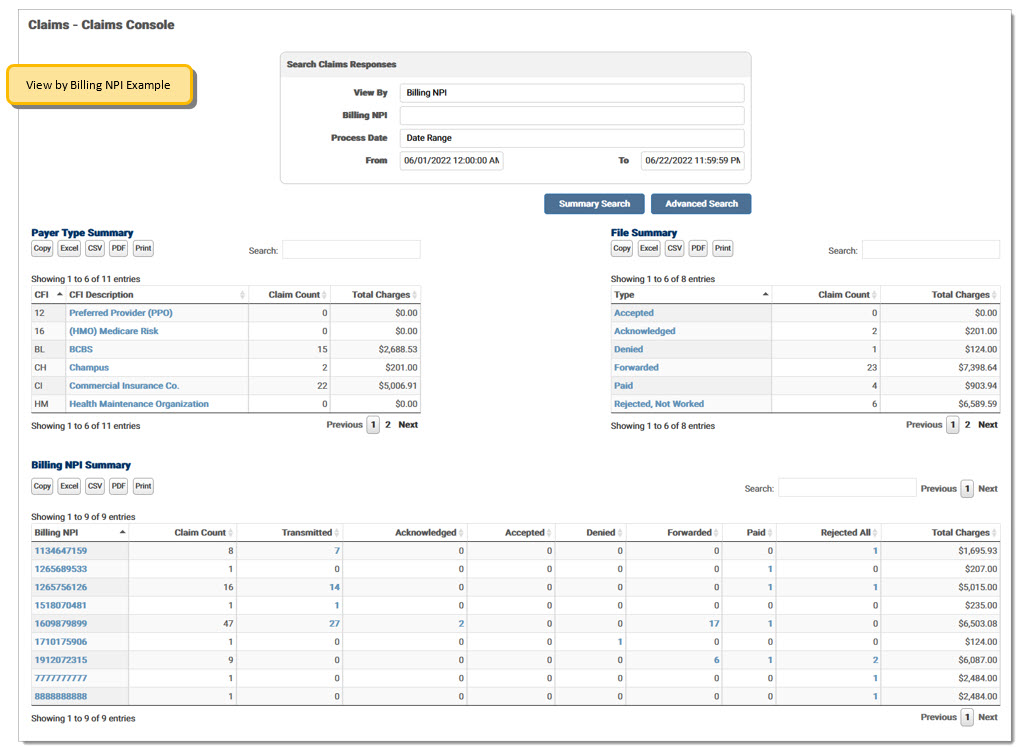Export Payer Type Summary as CSV
1019x747 pixels.
pos(95,248)
